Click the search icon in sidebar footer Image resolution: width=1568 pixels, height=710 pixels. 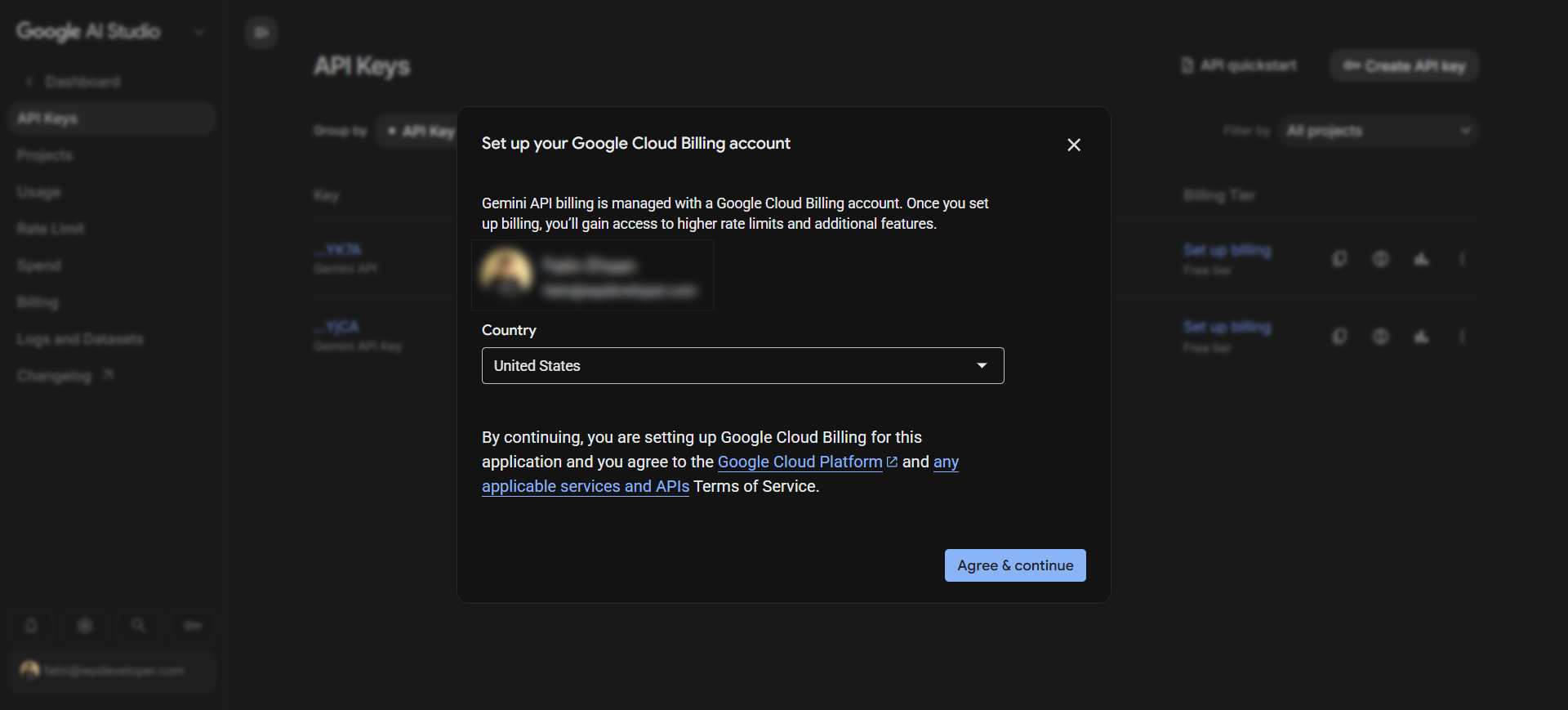[x=139, y=626]
